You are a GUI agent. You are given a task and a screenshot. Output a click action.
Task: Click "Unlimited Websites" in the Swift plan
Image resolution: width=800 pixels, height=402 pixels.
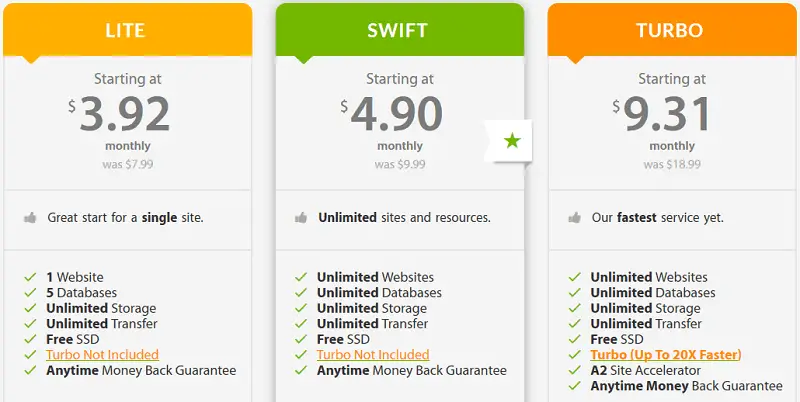click(x=376, y=278)
